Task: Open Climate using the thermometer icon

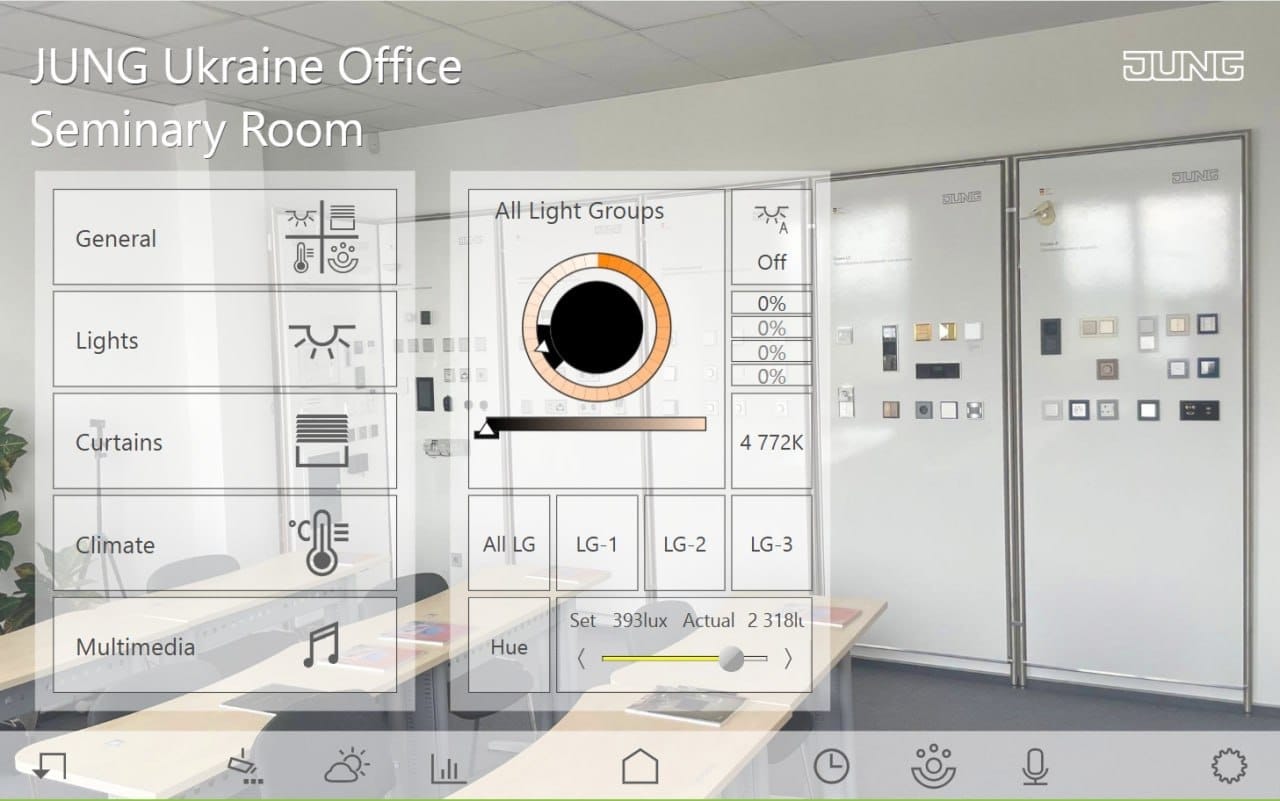Action: click(319, 544)
